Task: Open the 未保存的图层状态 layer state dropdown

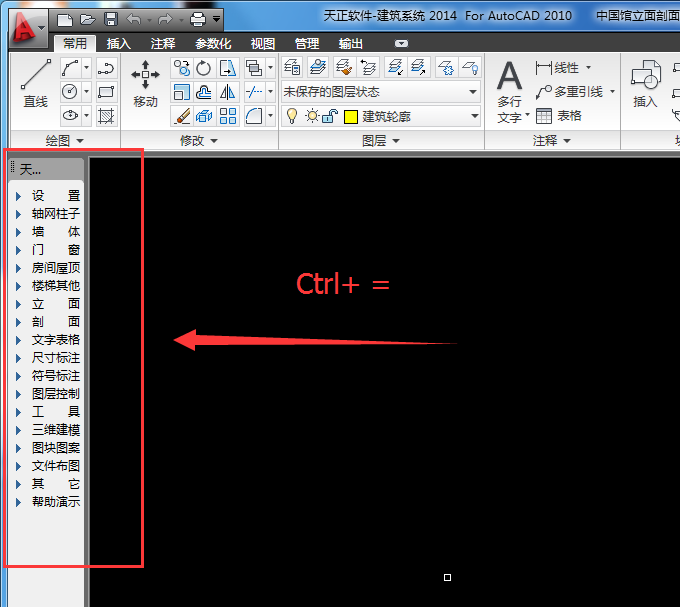Action: 473,91
